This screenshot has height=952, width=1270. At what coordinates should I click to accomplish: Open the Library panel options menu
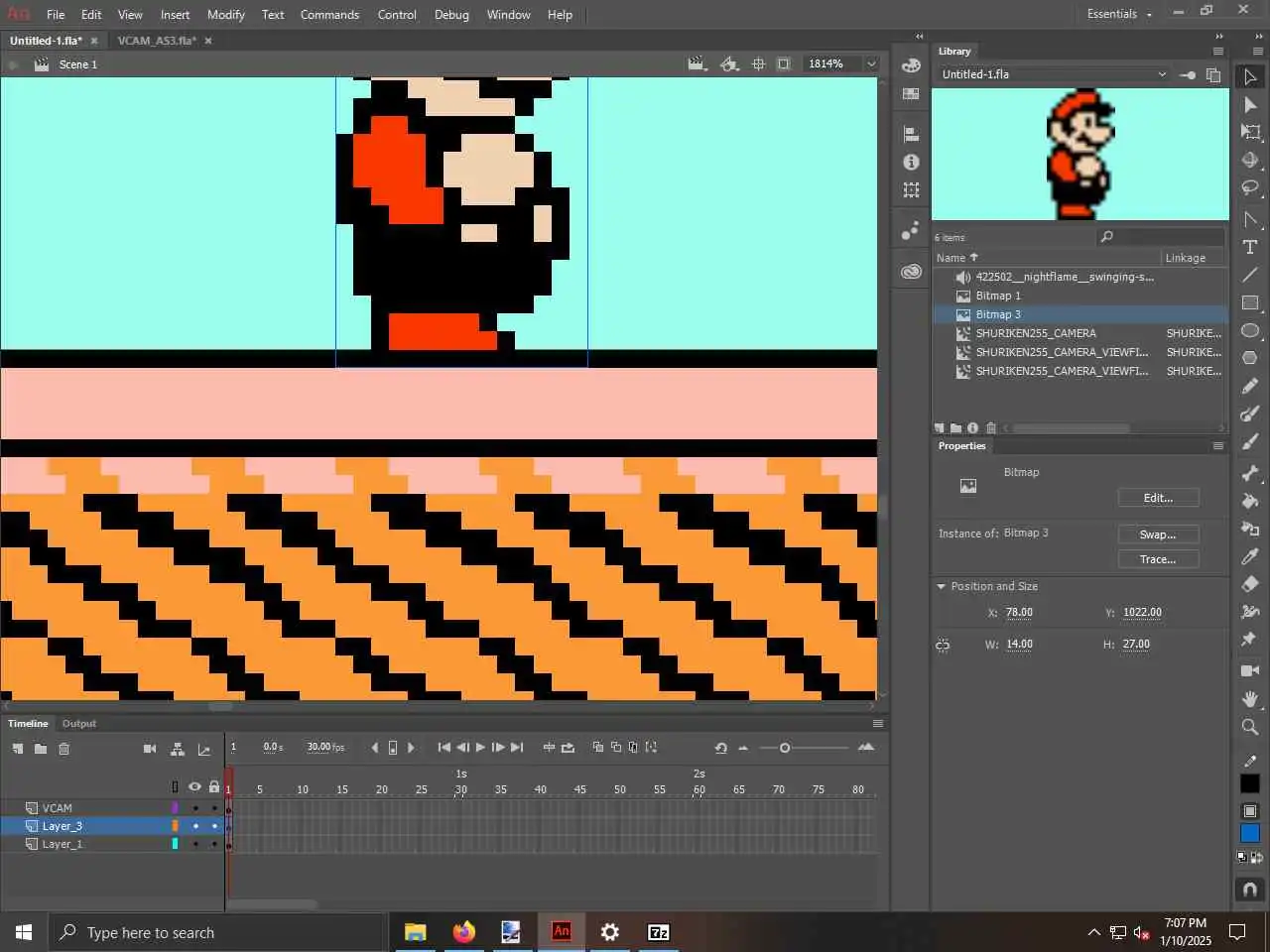[1218, 52]
